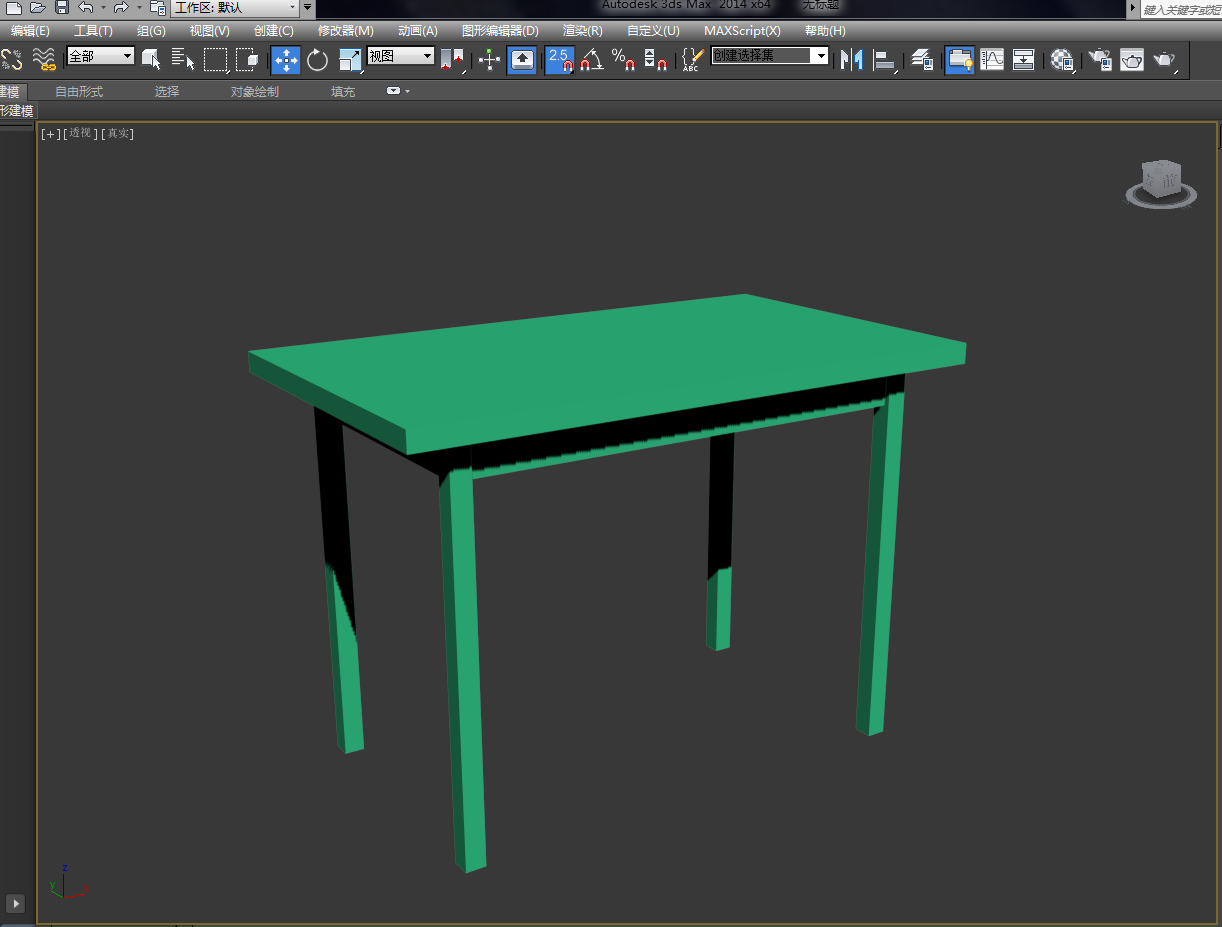Toggle the Window/Crossing selection icon
Screen dimensions: 1222x927
pos(247,60)
